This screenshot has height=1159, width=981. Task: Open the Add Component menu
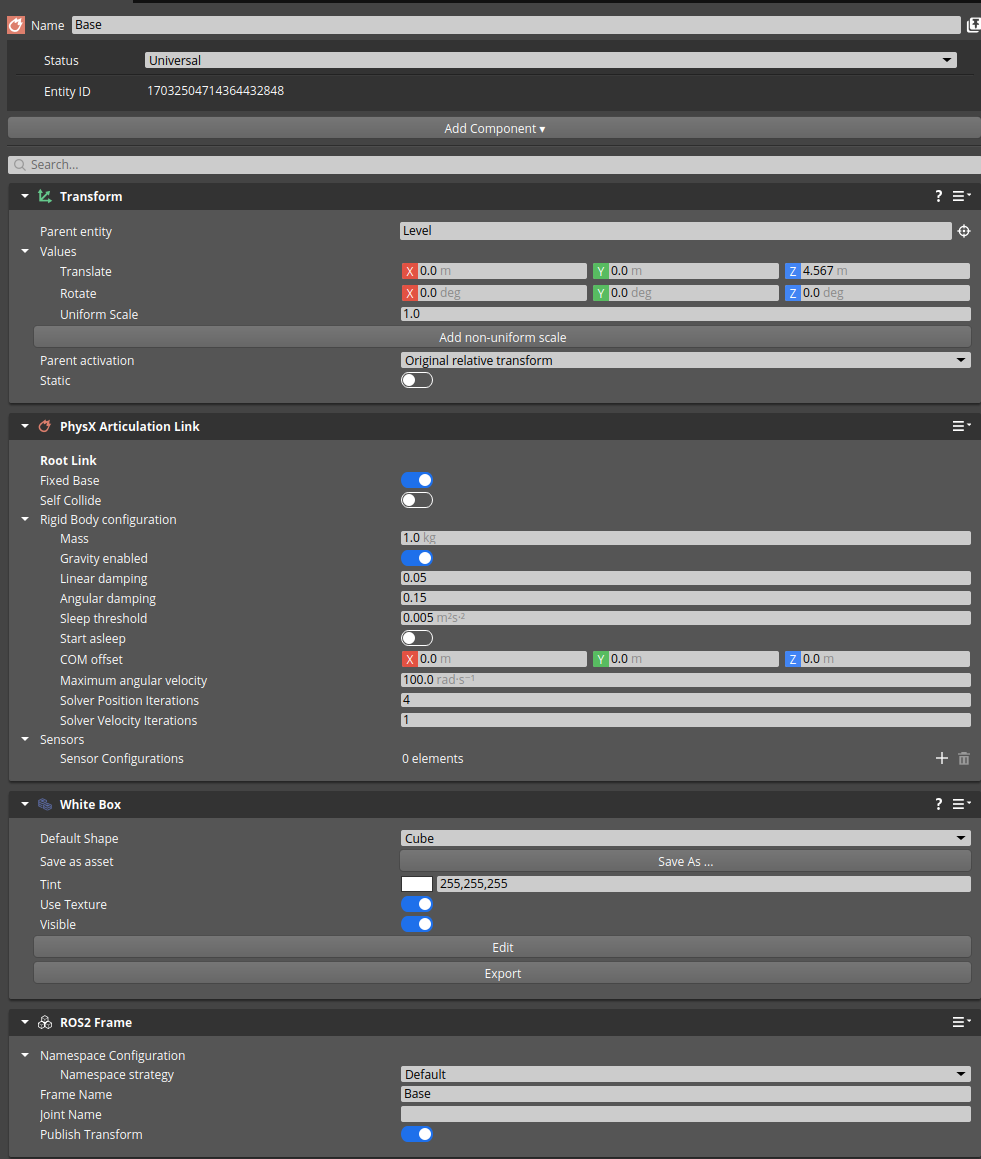coord(494,128)
